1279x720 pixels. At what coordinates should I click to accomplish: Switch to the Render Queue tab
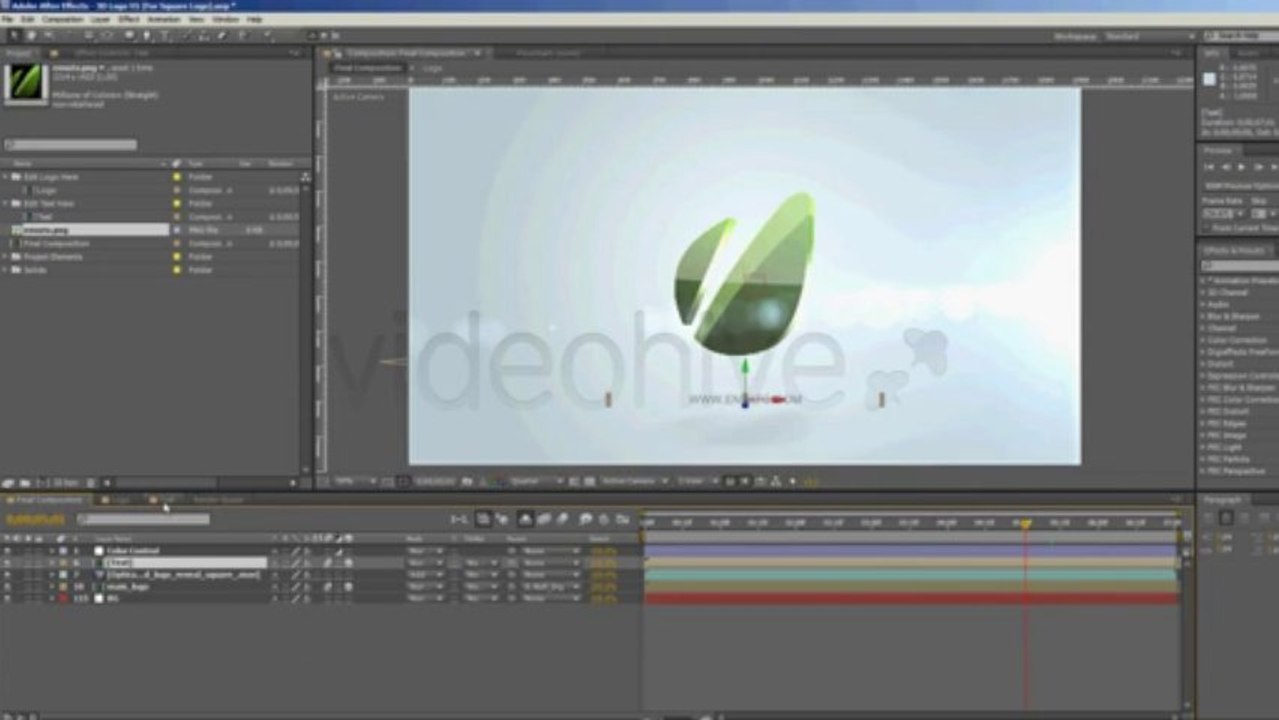(x=217, y=500)
